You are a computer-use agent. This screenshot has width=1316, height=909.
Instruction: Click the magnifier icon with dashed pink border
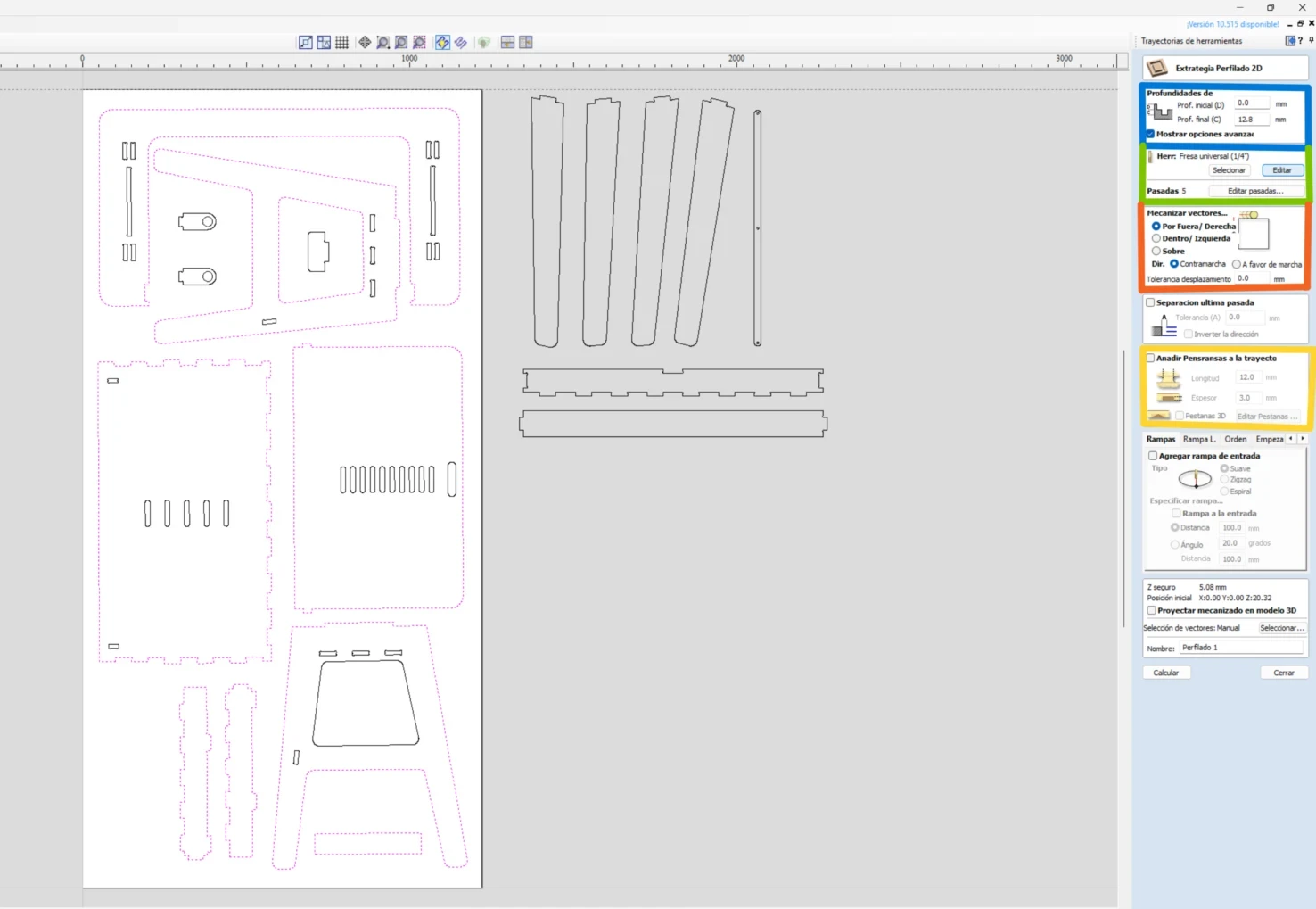[419, 42]
